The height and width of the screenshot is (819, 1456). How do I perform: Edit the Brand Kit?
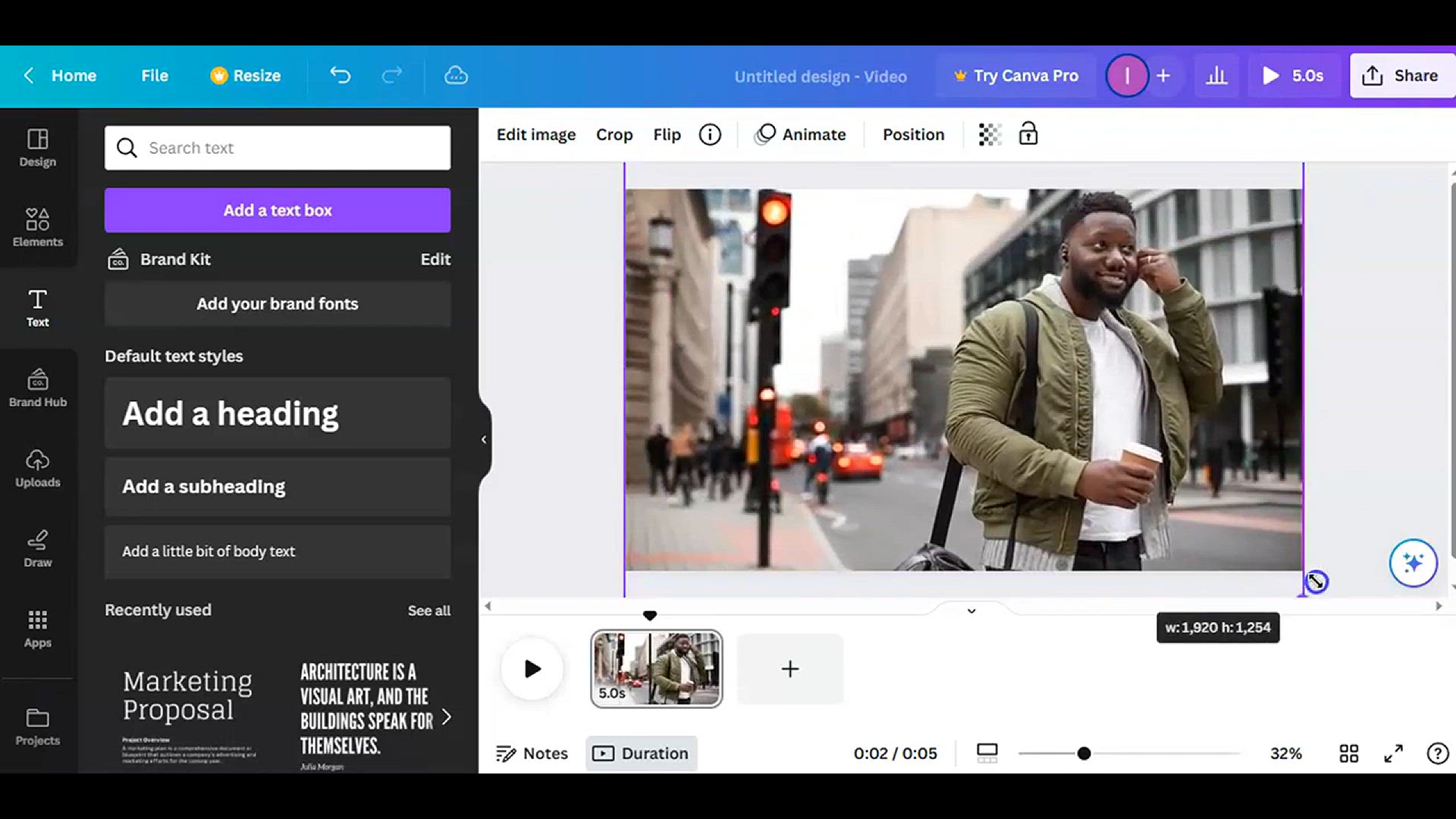pyautogui.click(x=435, y=259)
